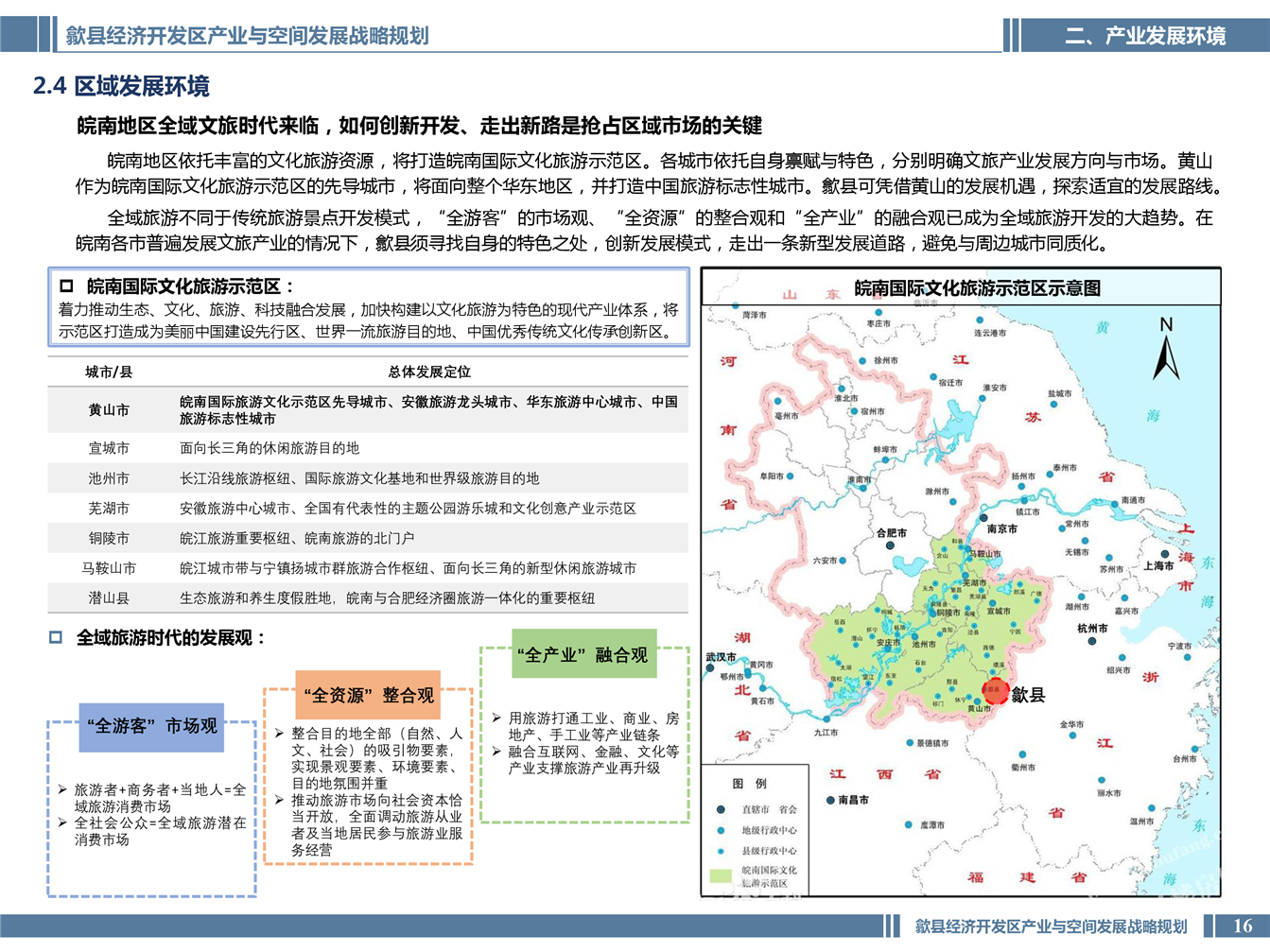The image size is (1270, 952).
Task: Select the 黄山市 cell in the table
Action: [109, 410]
